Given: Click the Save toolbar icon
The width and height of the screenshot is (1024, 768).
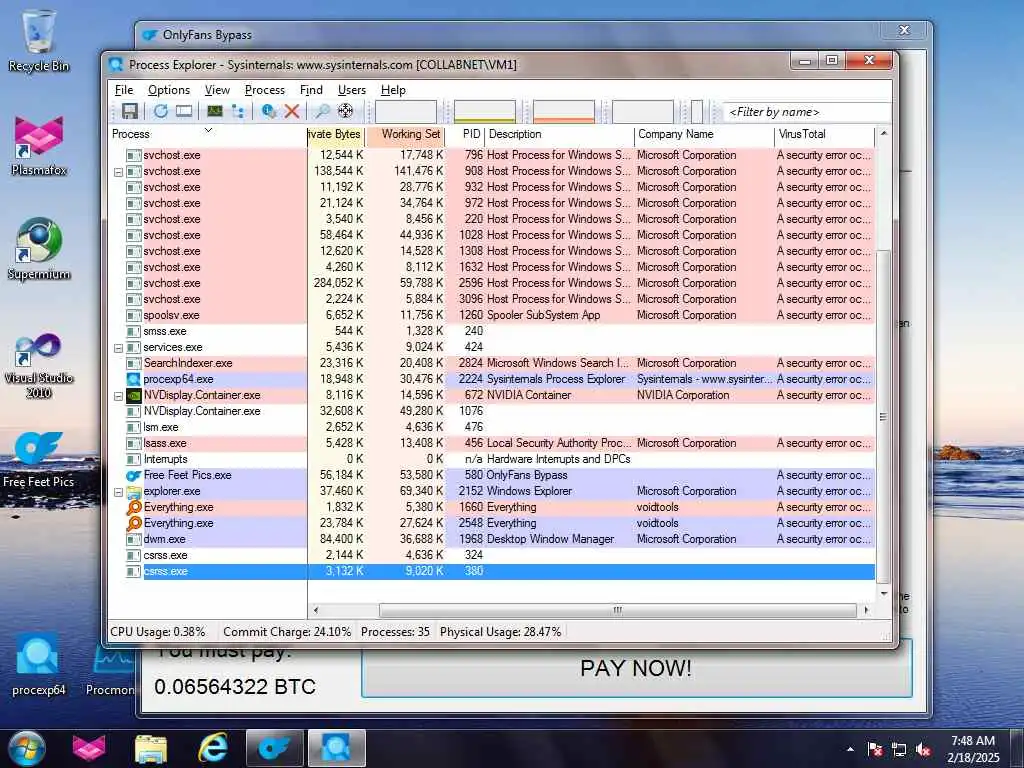Looking at the screenshot, I should 129,111.
